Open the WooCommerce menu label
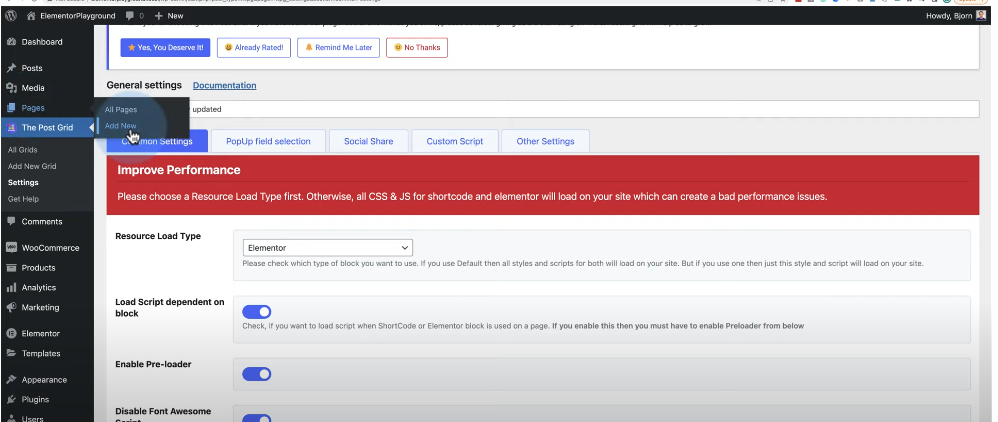 click(50, 248)
